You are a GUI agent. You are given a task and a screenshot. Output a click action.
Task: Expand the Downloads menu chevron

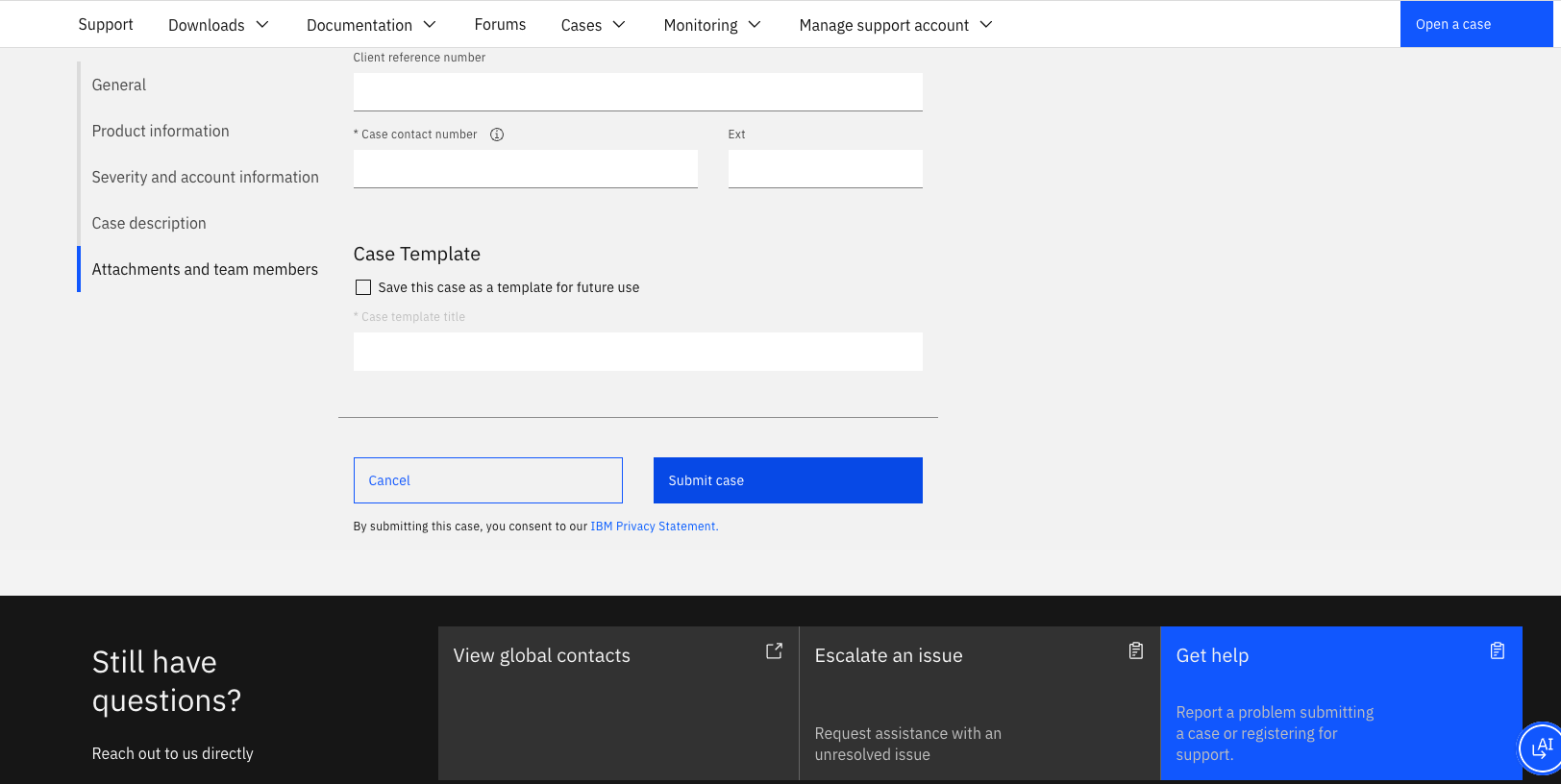click(262, 24)
